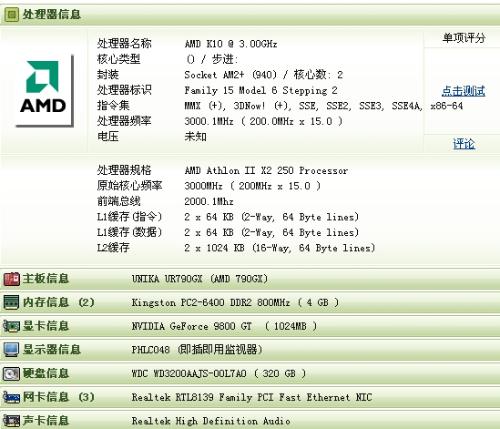Click AMD Athlon II X2 250 Processor
The height and width of the screenshot is (429, 500).
pyautogui.click(x=266, y=170)
